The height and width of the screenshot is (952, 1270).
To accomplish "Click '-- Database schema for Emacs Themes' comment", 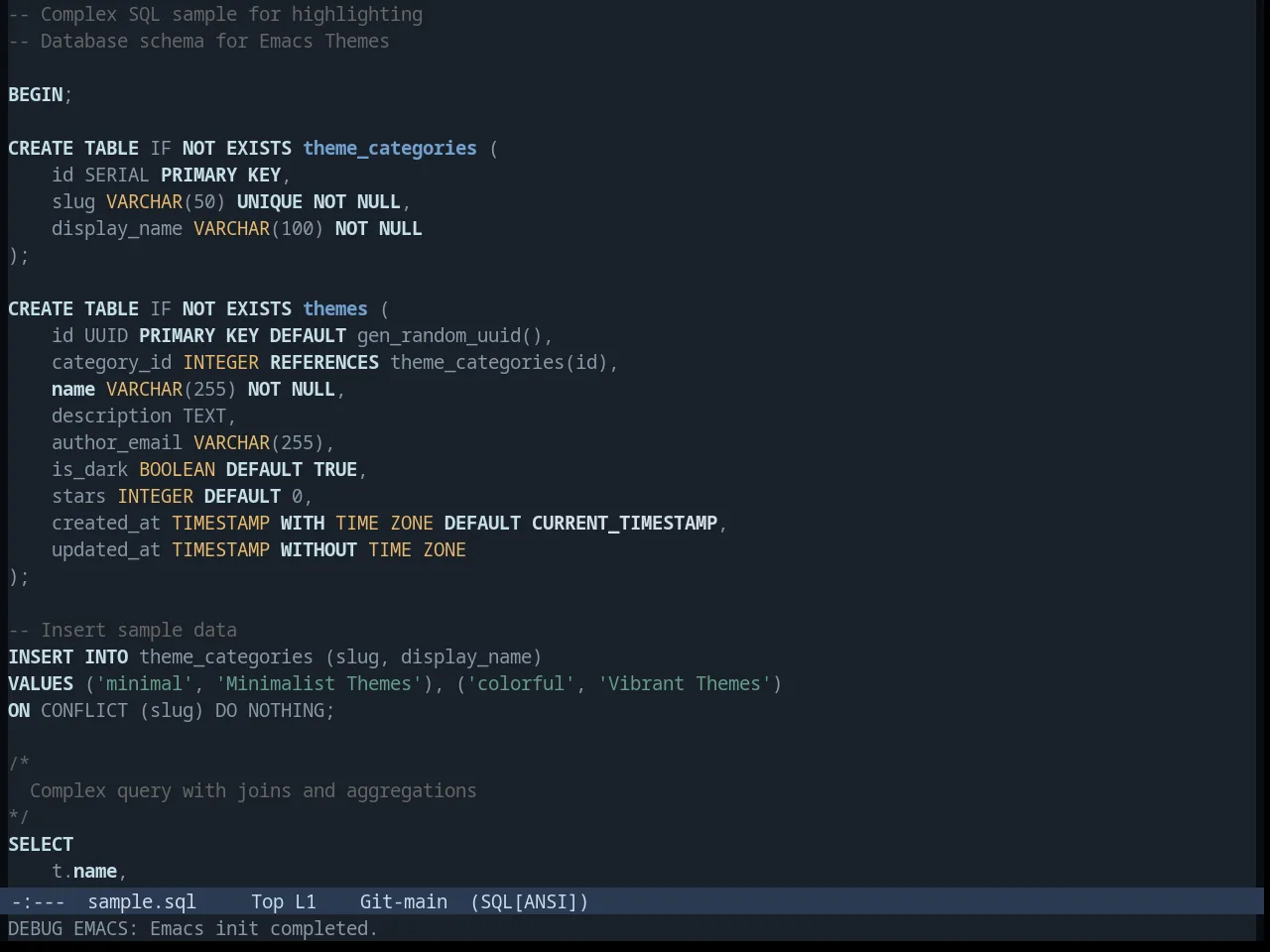I will (x=198, y=41).
